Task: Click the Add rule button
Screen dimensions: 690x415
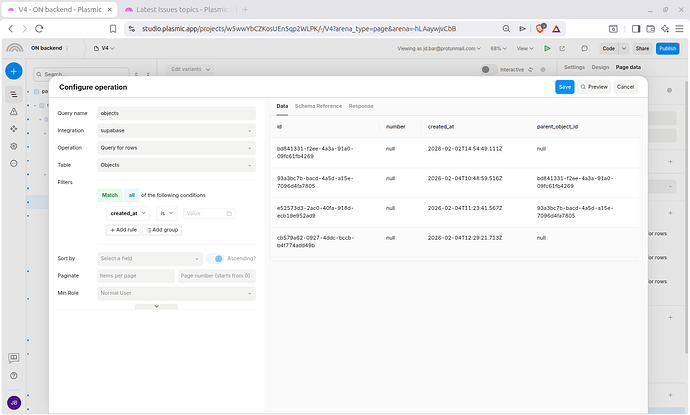Action: click(123, 230)
